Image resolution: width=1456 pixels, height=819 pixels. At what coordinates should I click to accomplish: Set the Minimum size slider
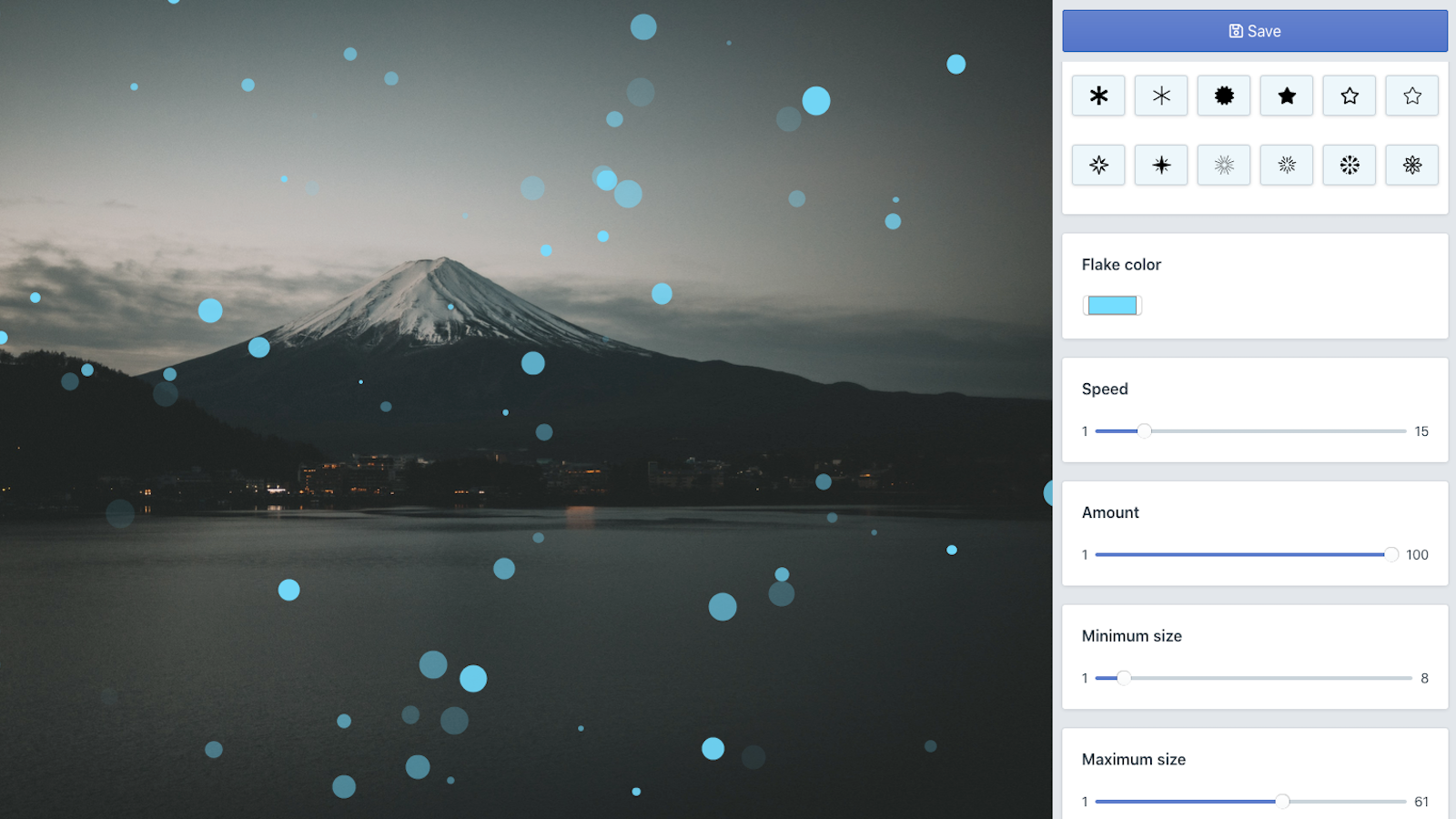point(1254,678)
